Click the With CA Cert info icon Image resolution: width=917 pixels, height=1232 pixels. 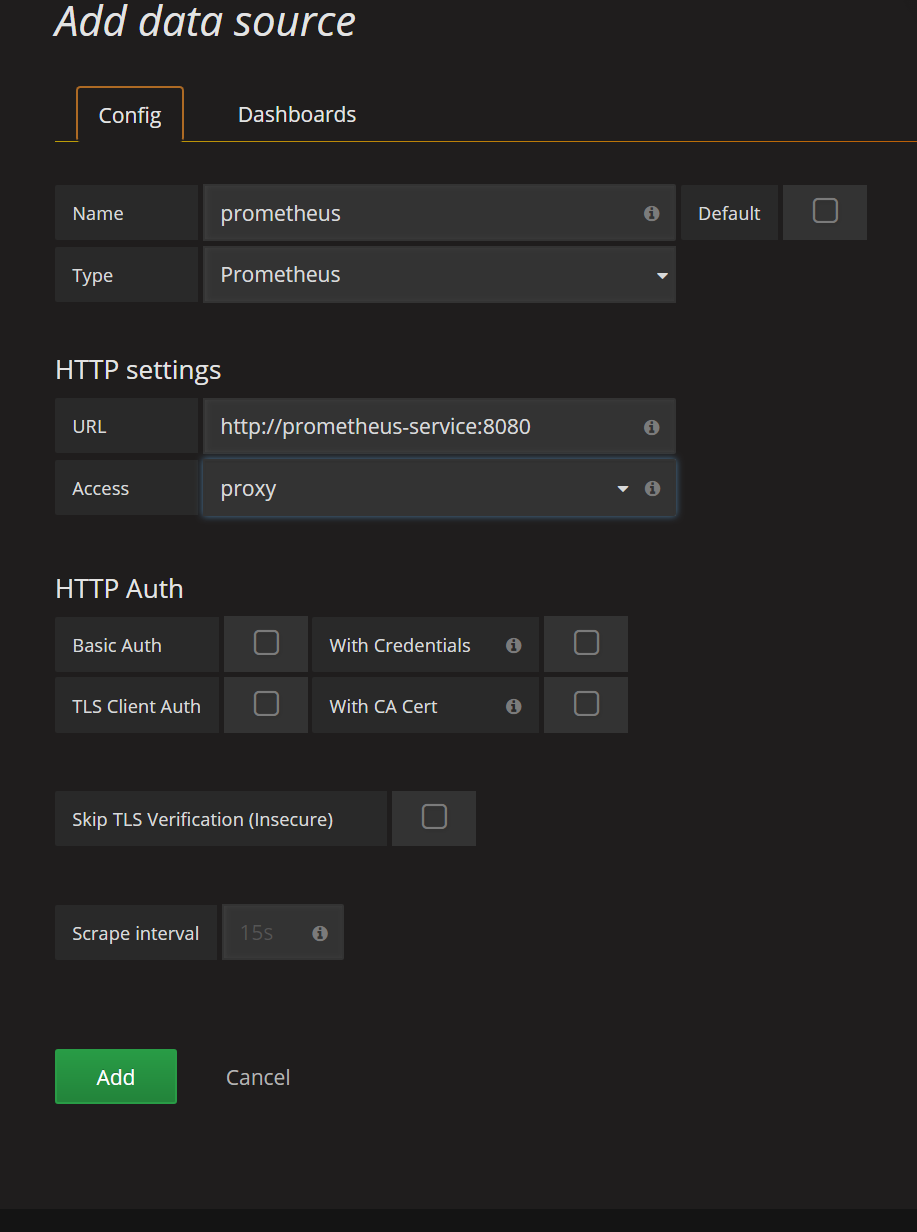(x=513, y=706)
